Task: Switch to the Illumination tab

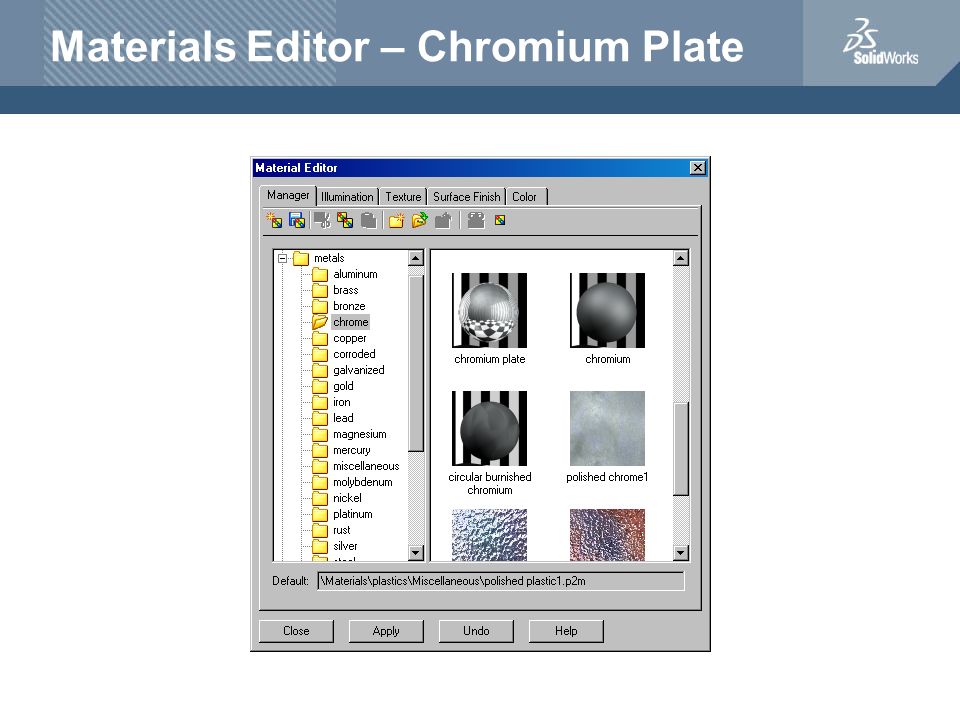Action: point(347,197)
